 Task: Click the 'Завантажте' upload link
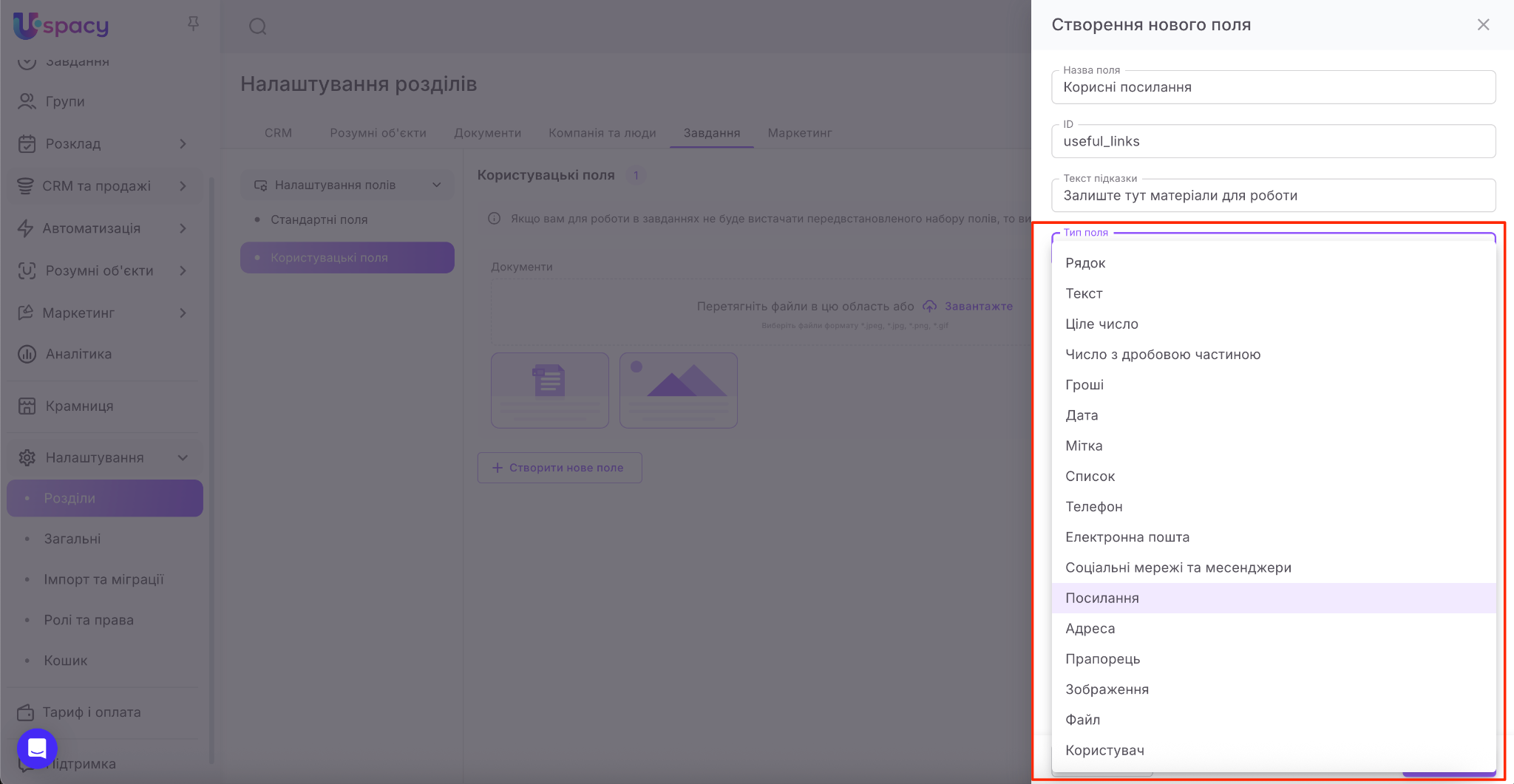click(x=978, y=307)
